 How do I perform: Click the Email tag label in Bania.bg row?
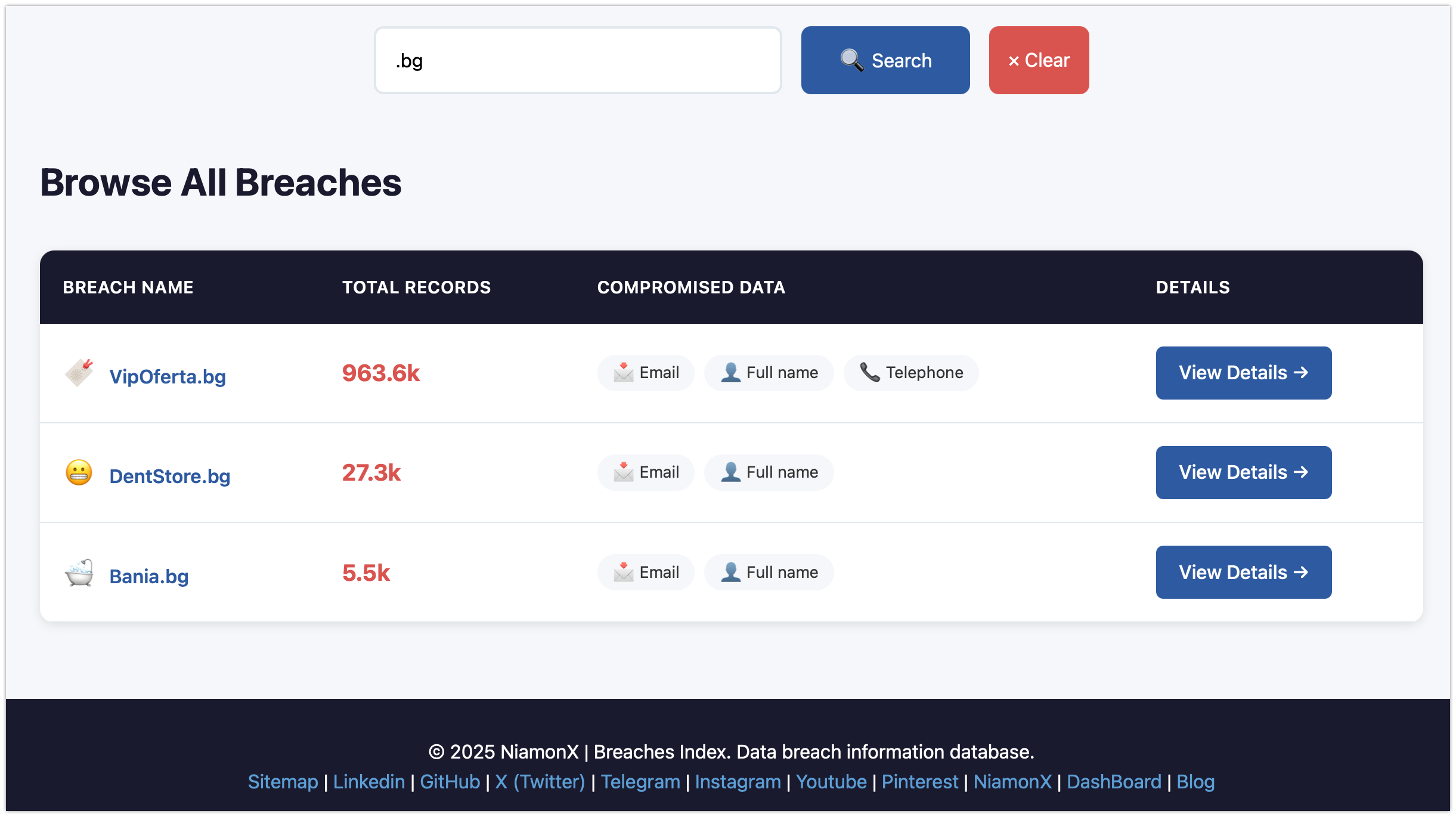659,572
